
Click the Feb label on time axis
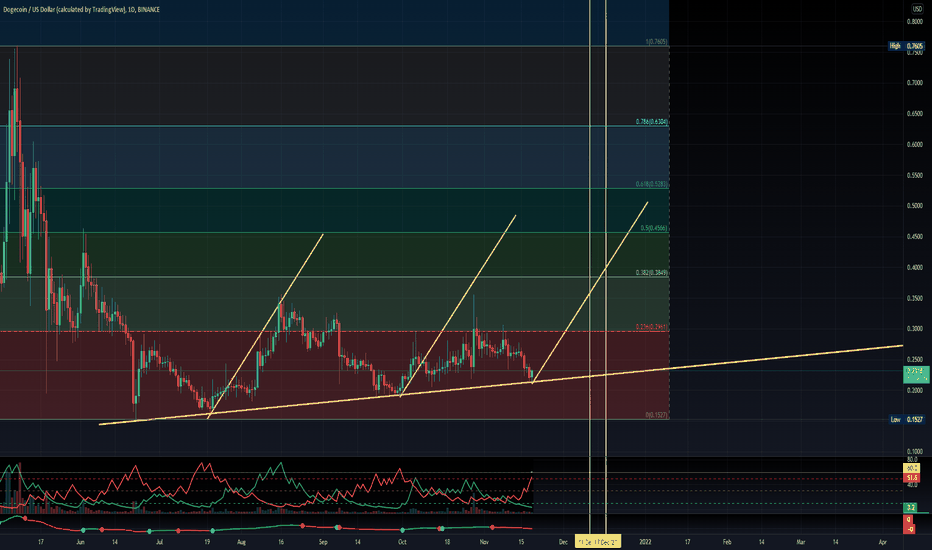coord(726,542)
